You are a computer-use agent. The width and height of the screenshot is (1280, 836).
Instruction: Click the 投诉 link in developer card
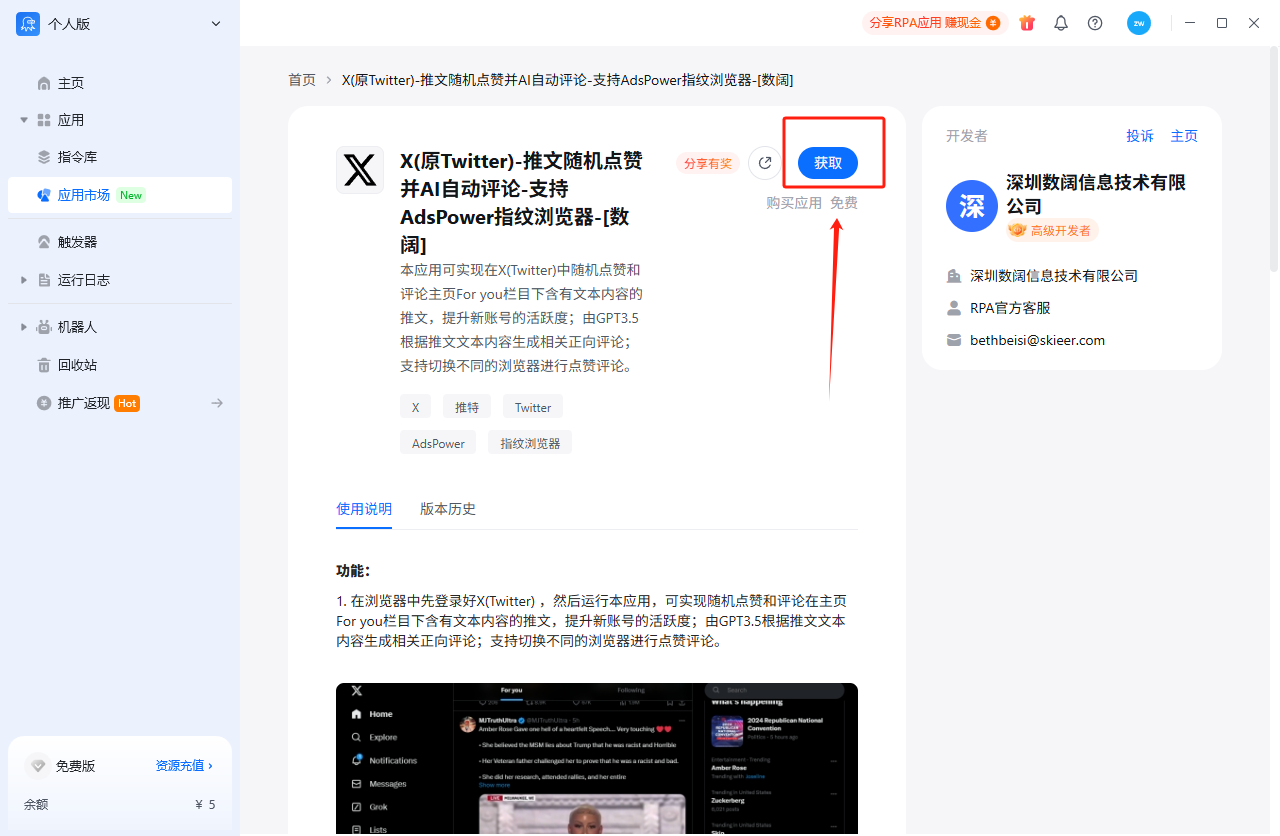click(x=1140, y=136)
